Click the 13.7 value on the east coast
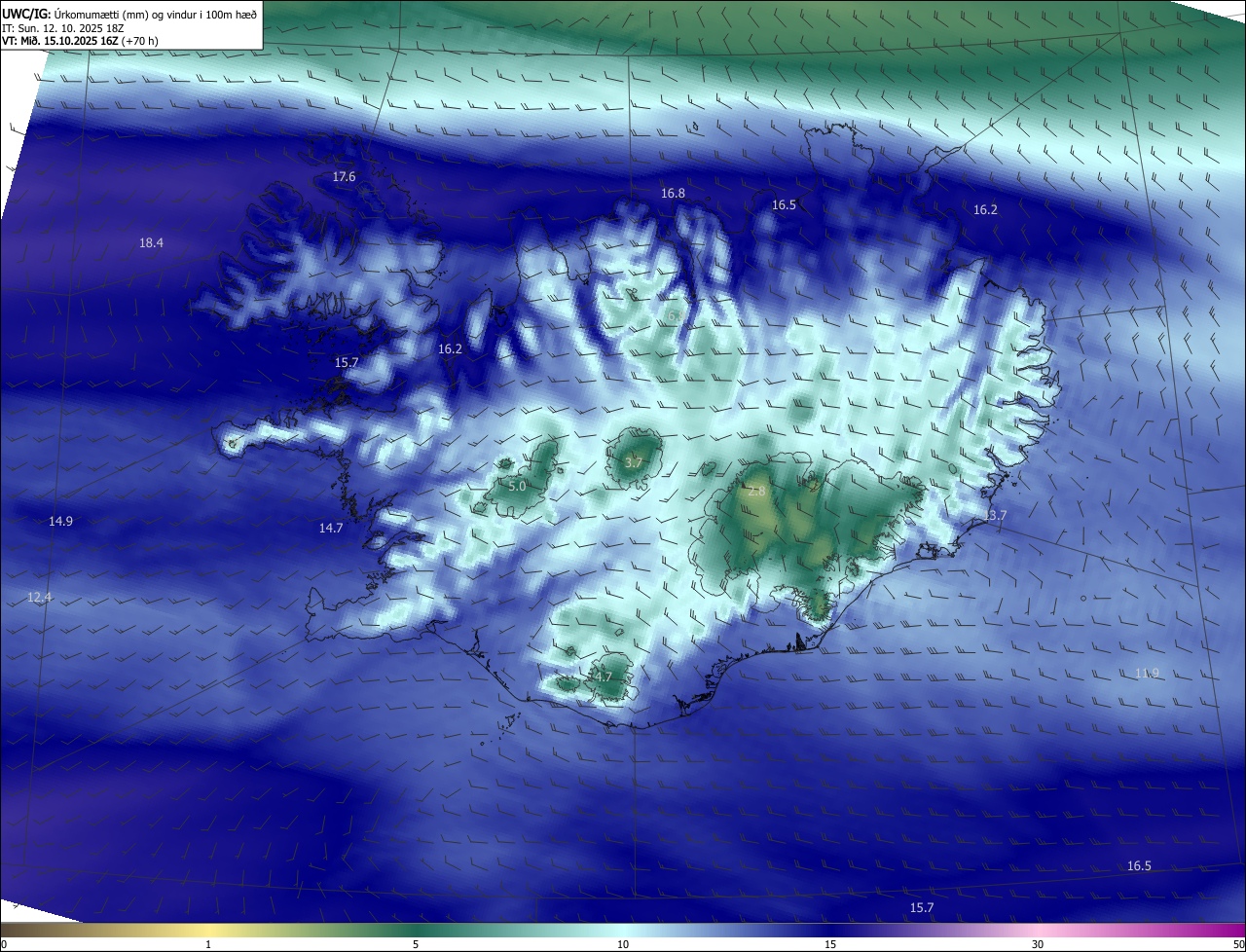This screenshot has width=1246, height=952. pyautogui.click(x=994, y=515)
